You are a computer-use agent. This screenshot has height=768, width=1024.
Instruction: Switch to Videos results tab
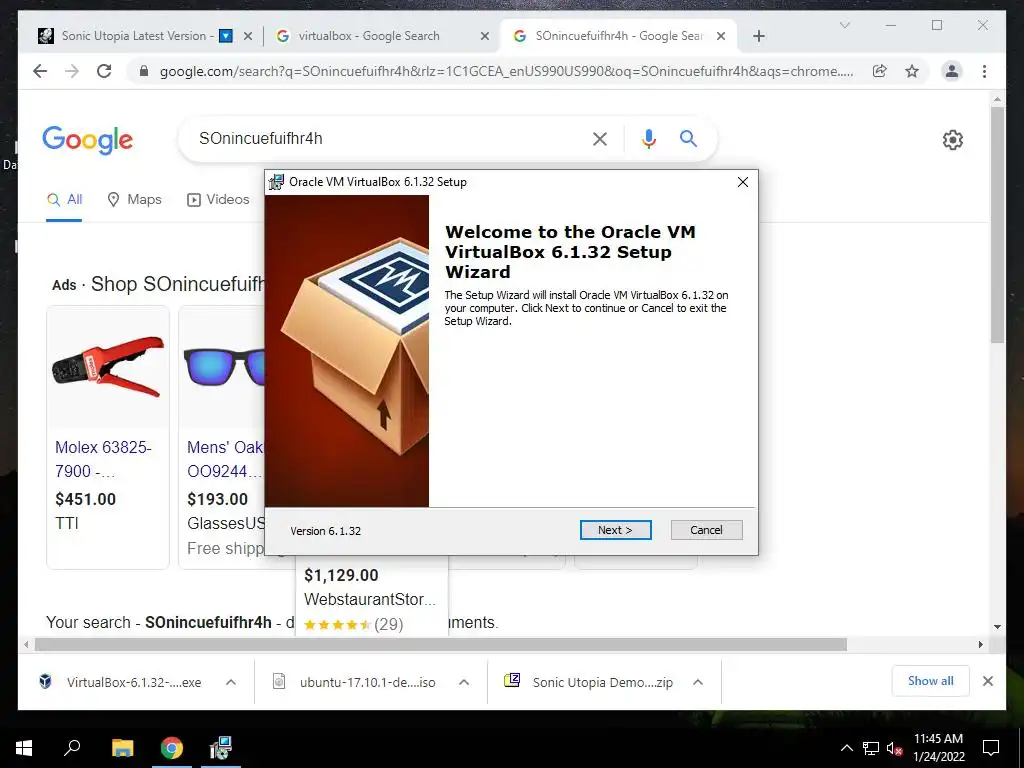coord(218,199)
